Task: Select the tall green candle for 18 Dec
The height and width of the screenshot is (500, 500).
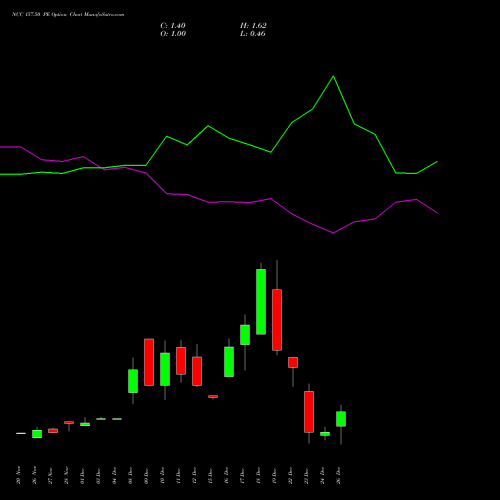Action: (261, 302)
